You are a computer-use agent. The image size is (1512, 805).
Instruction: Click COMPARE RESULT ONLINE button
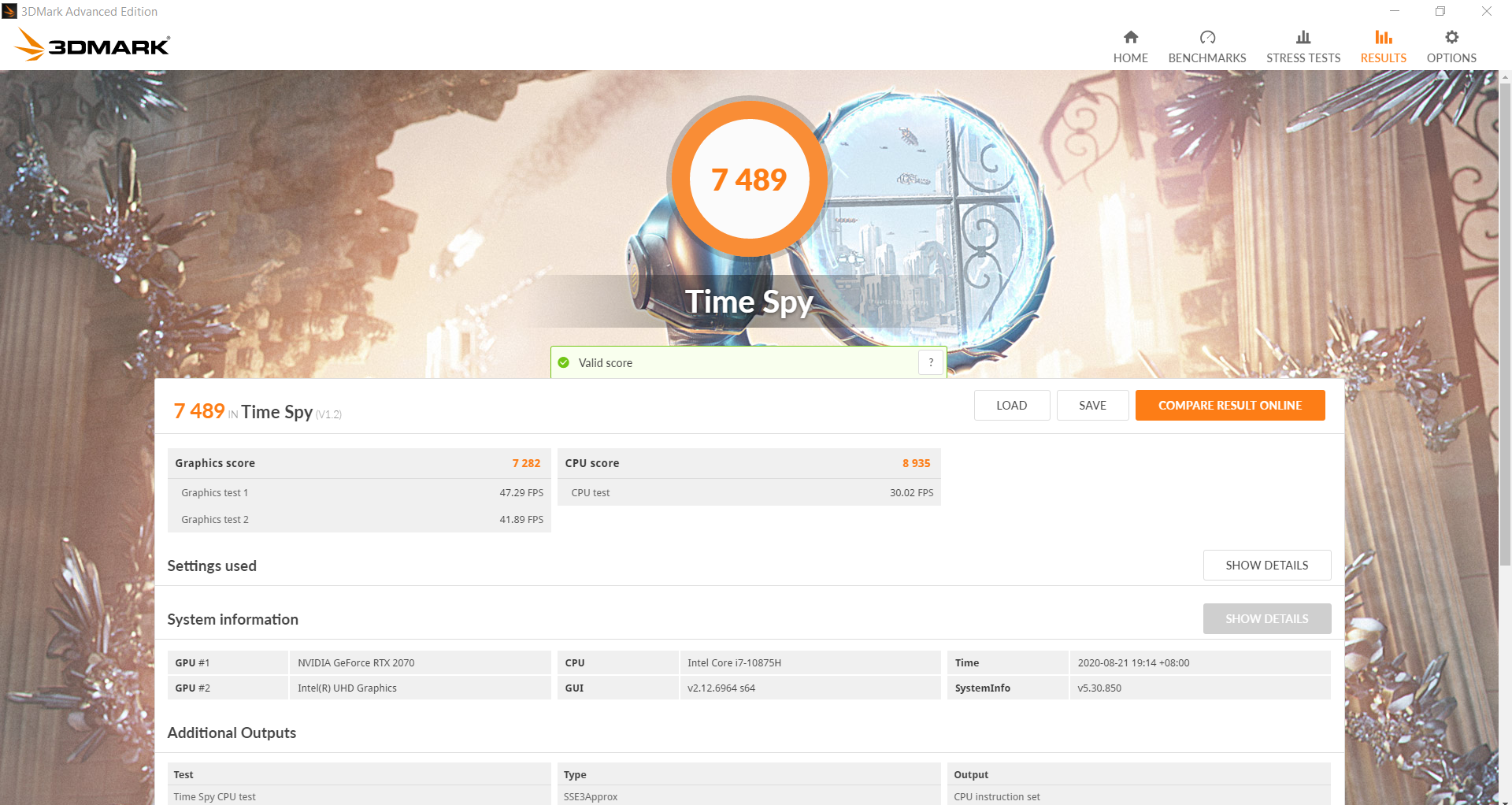click(x=1230, y=405)
